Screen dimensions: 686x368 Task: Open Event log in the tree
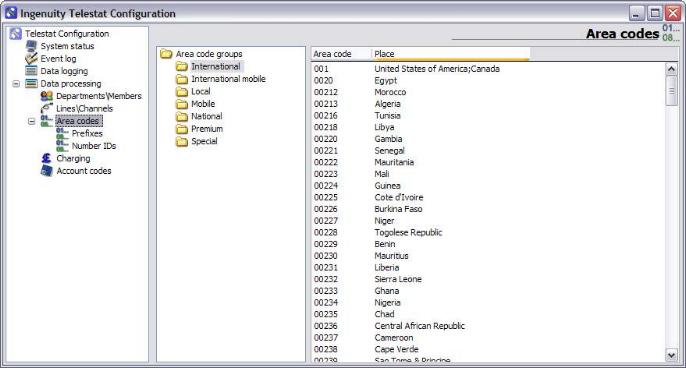[58, 58]
